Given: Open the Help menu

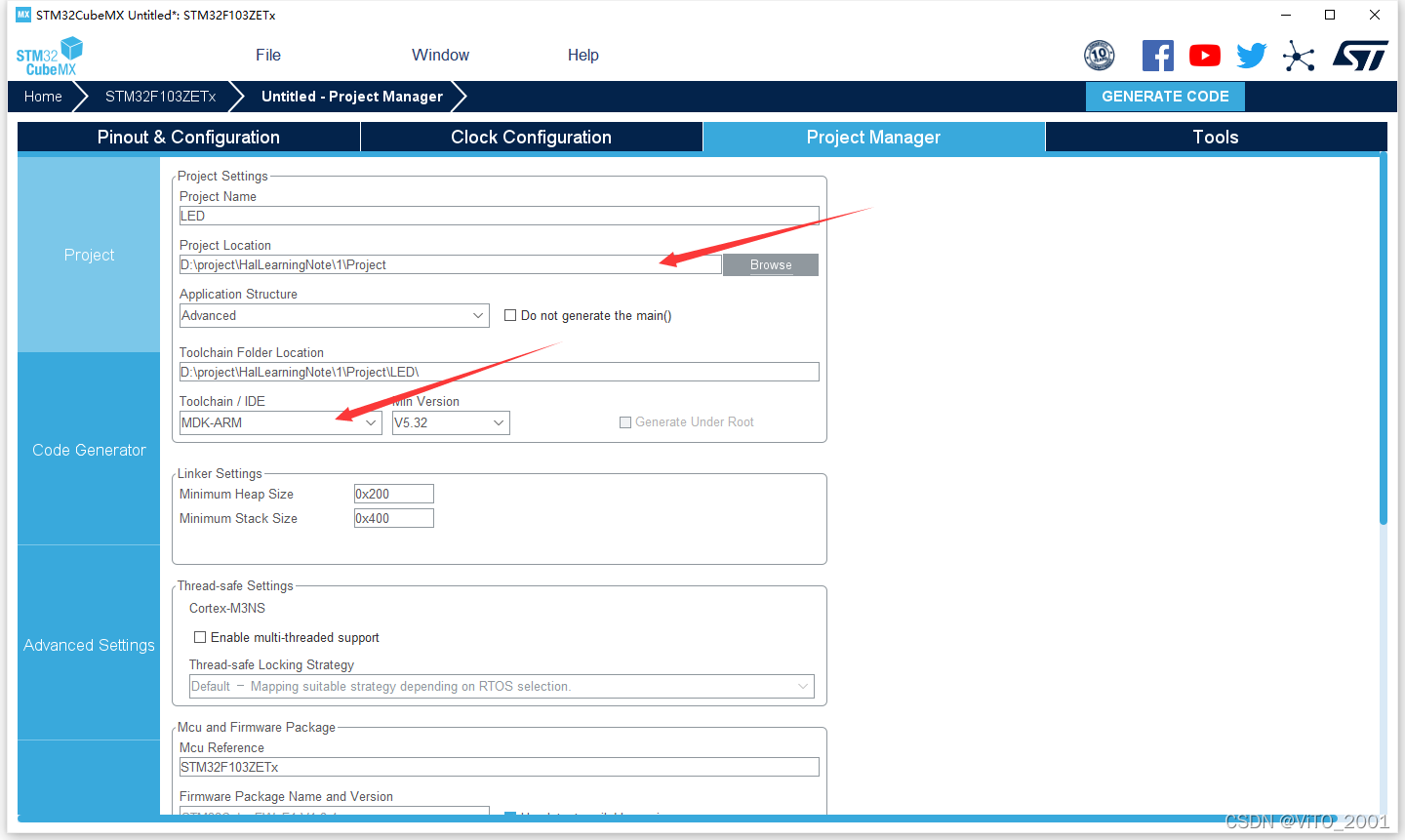Looking at the screenshot, I should tap(583, 56).
